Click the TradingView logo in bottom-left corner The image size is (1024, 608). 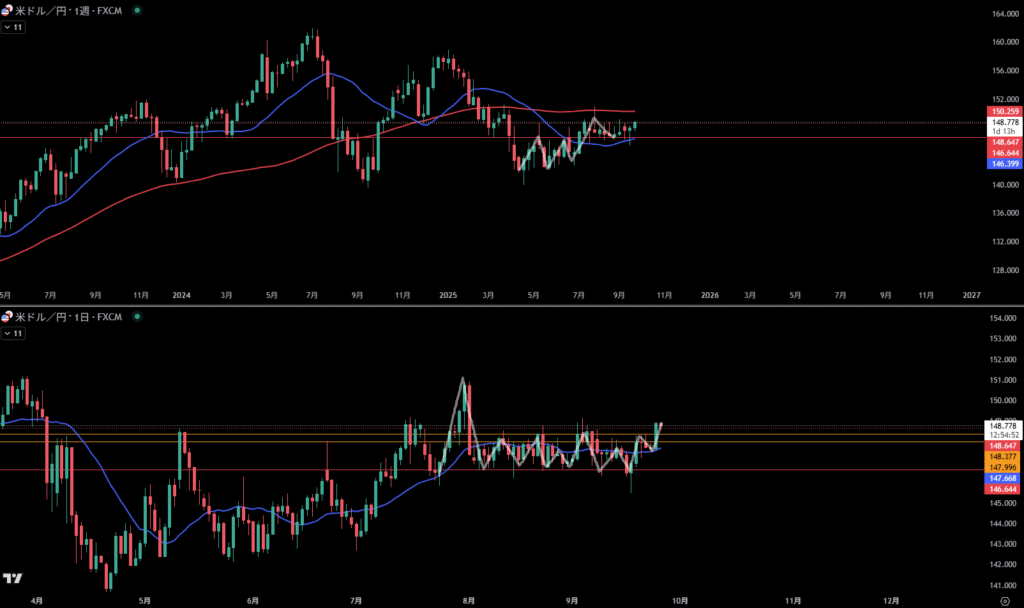[x=12, y=579]
